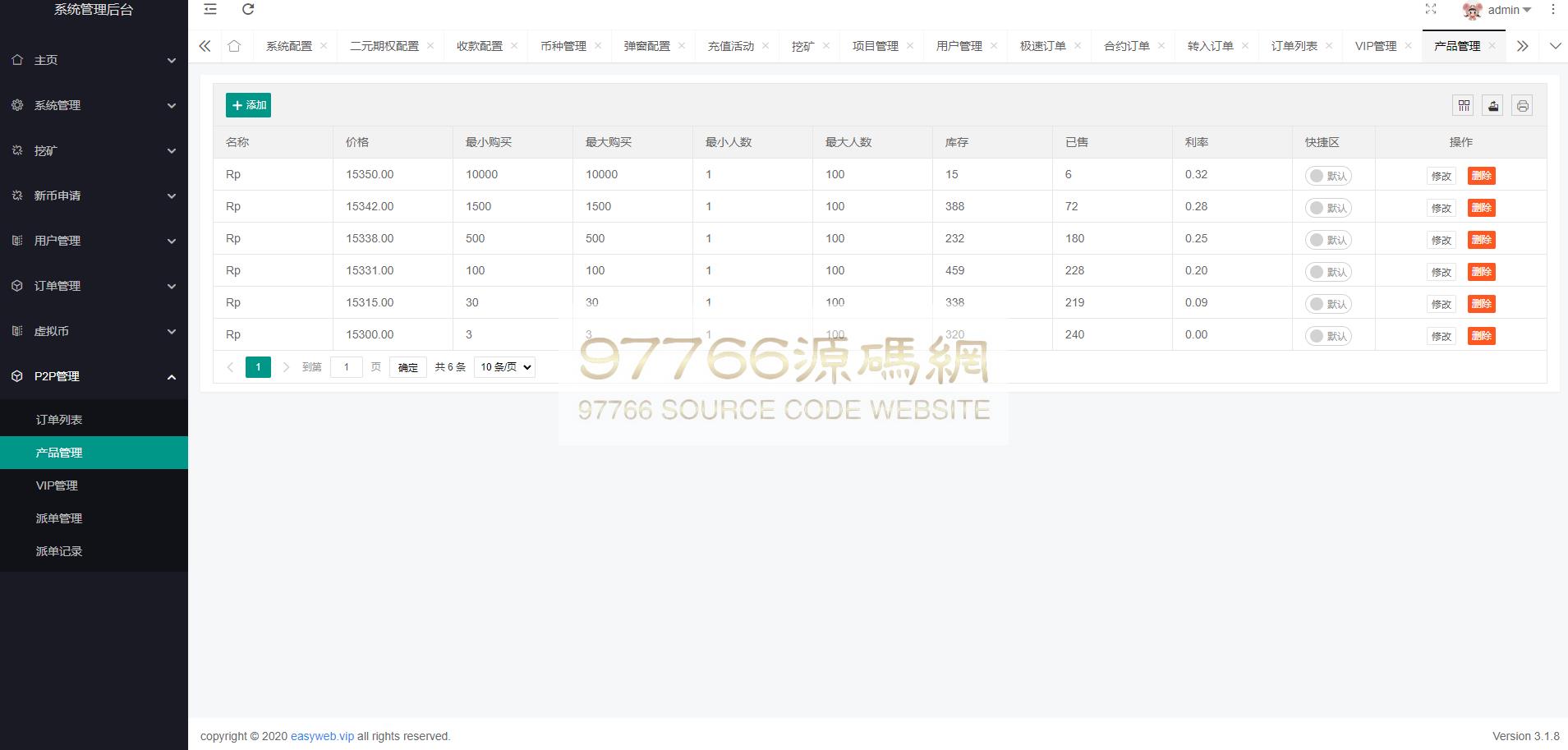This screenshot has width=1568, height=750.
Task: Close the 产品管理 tab
Action: tap(1492, 46)
